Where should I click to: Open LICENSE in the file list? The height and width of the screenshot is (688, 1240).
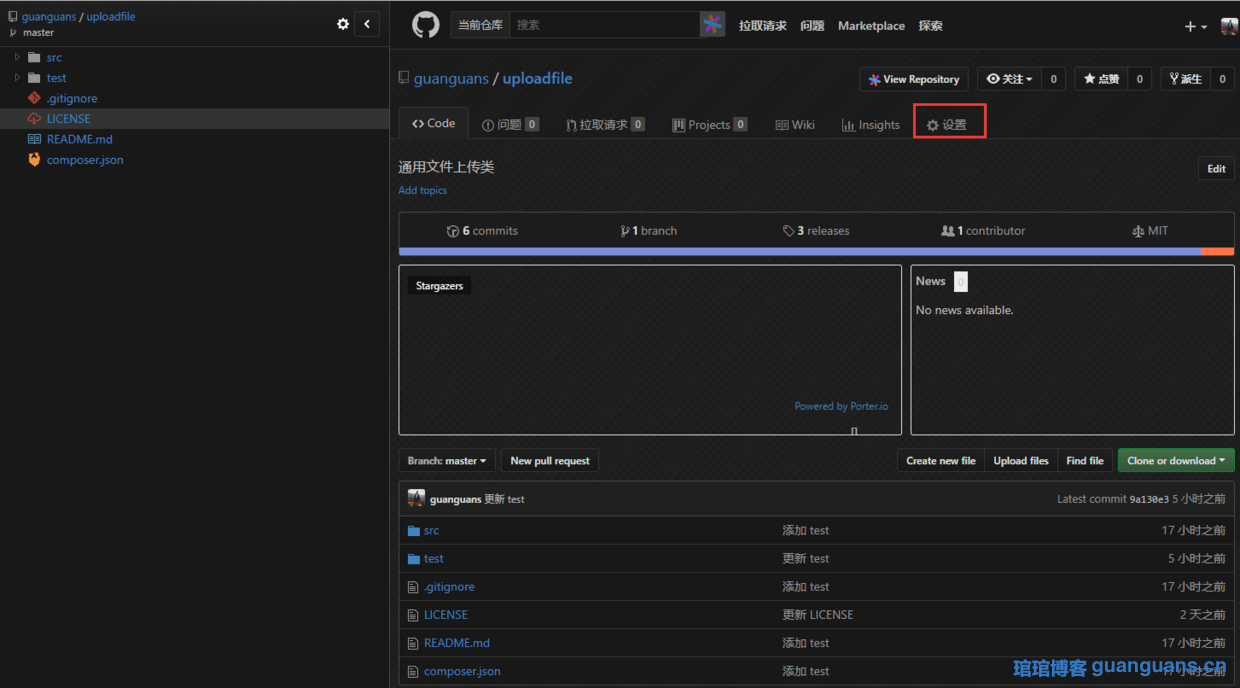pos(446,615)
